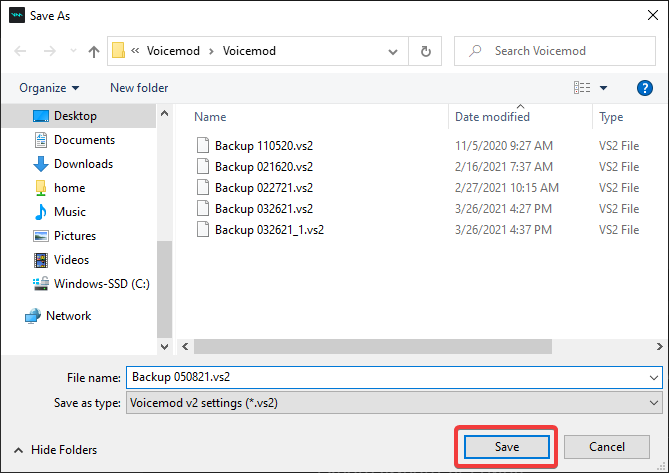Click the Desktop monitor icon

click(x=41, y=116)
